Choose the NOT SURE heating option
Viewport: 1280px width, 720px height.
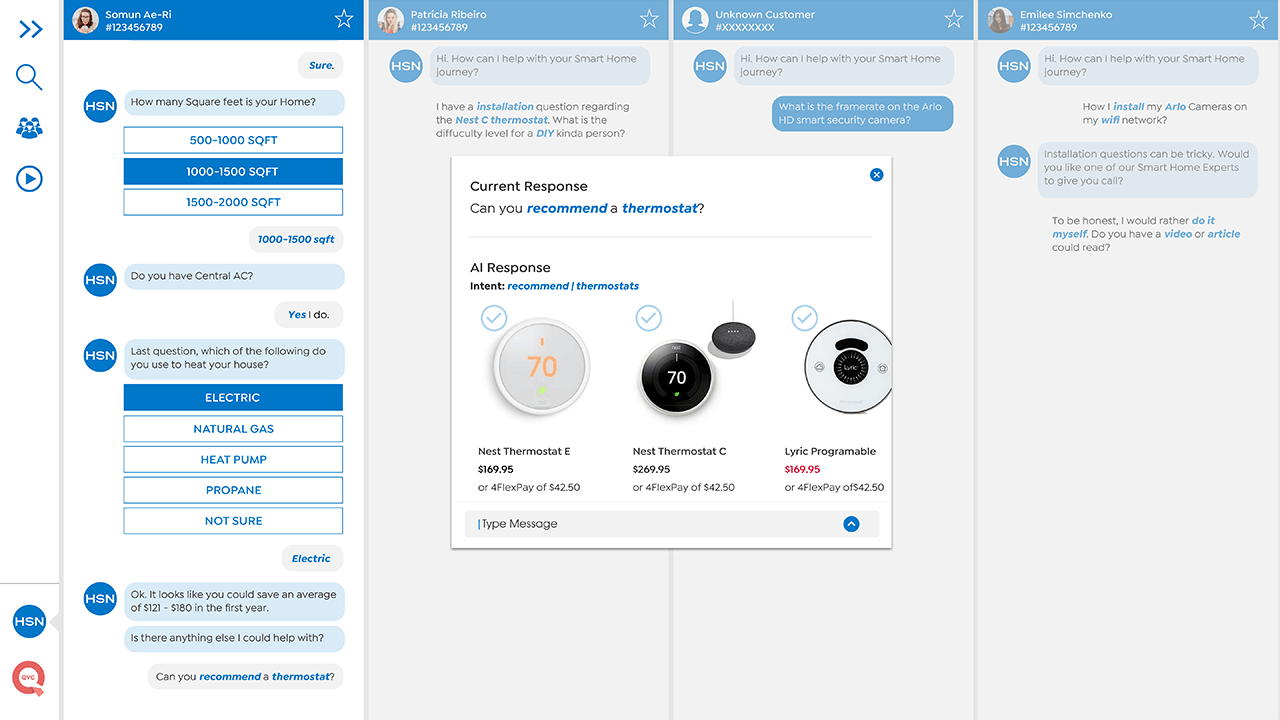(233, 521)
